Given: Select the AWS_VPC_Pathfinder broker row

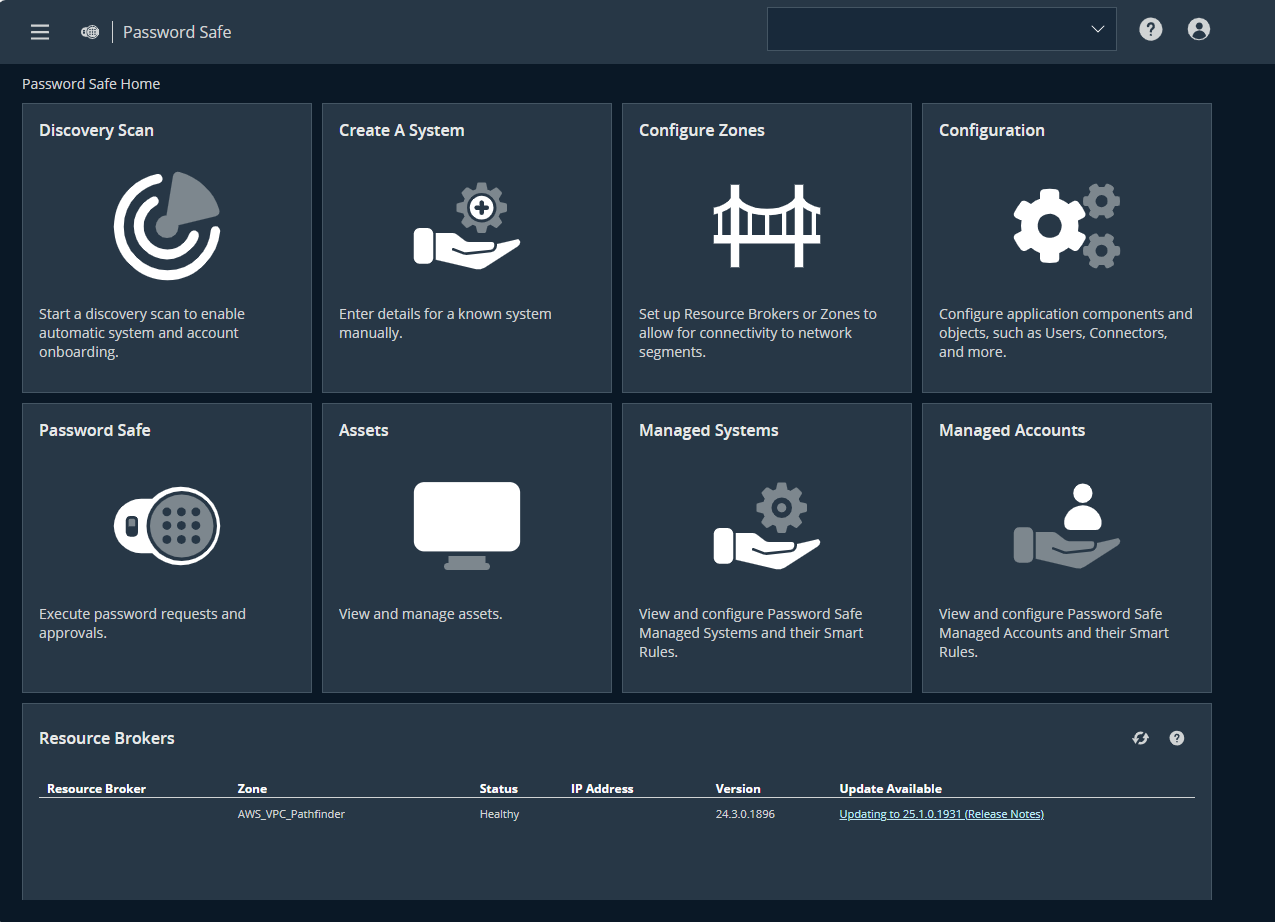Looking at the screenshot, I should [x=291, y=813].
